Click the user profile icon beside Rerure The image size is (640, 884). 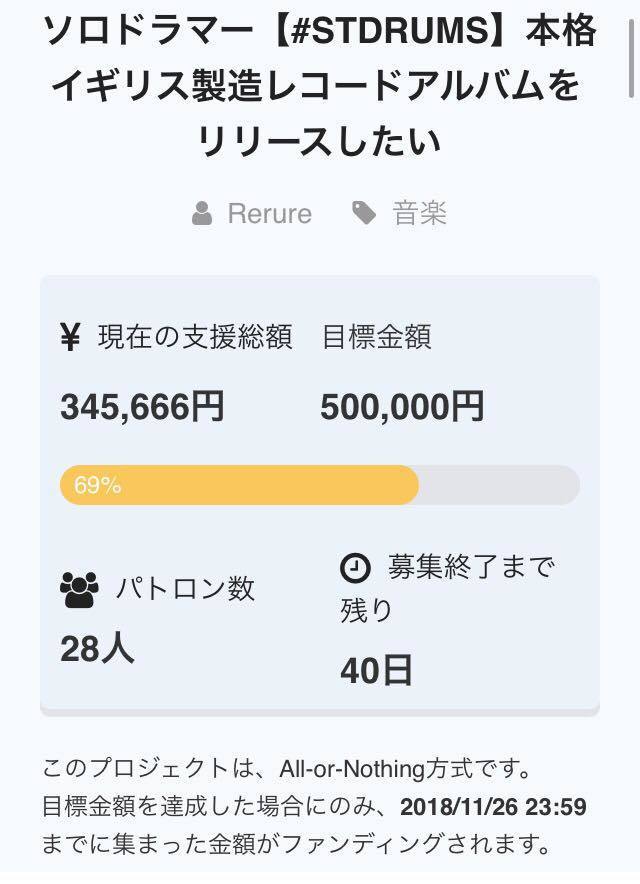pyautogui.click(x=202, y=213)
